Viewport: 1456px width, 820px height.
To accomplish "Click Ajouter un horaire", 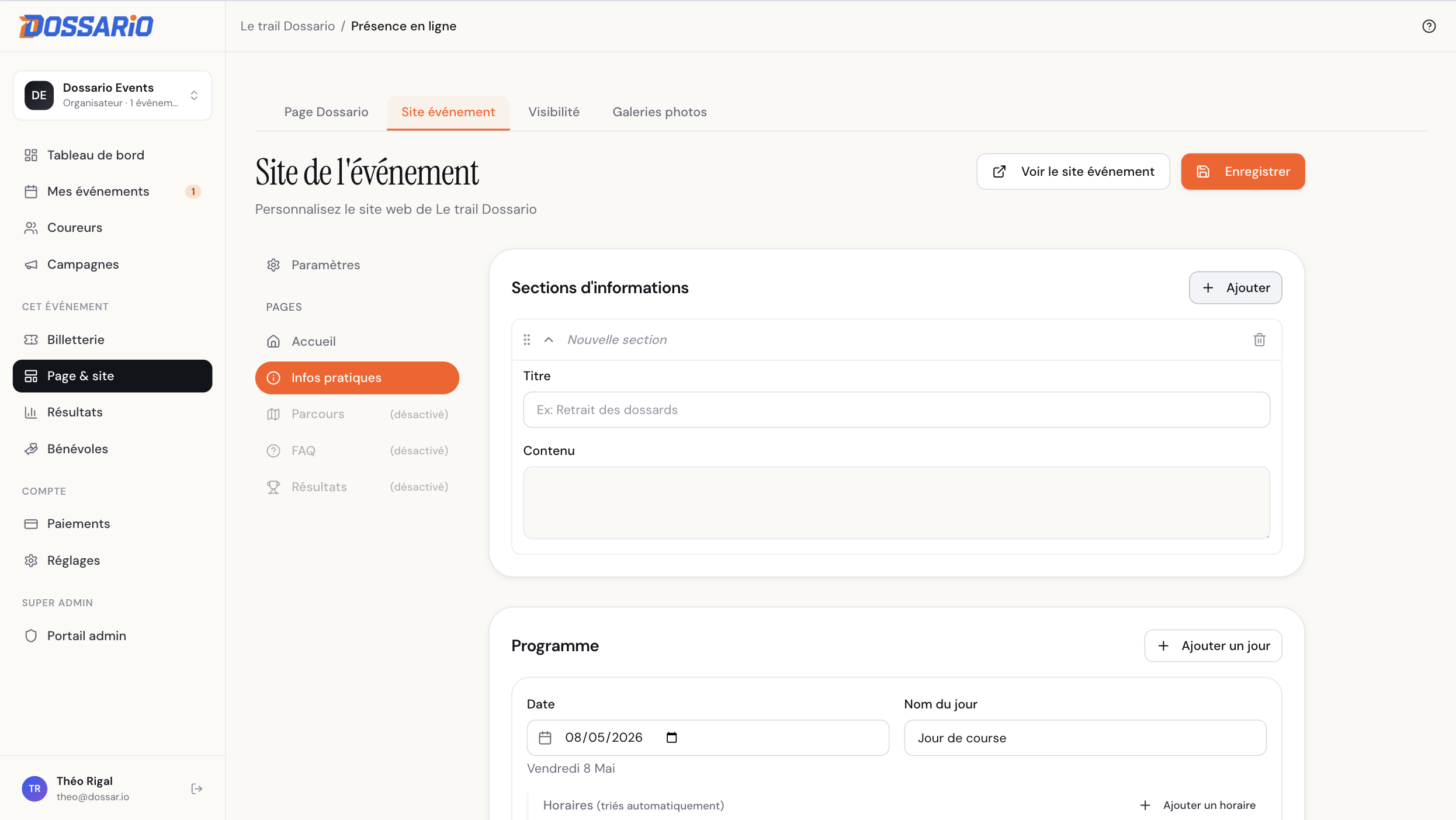I will click(x=1198, y=805).
